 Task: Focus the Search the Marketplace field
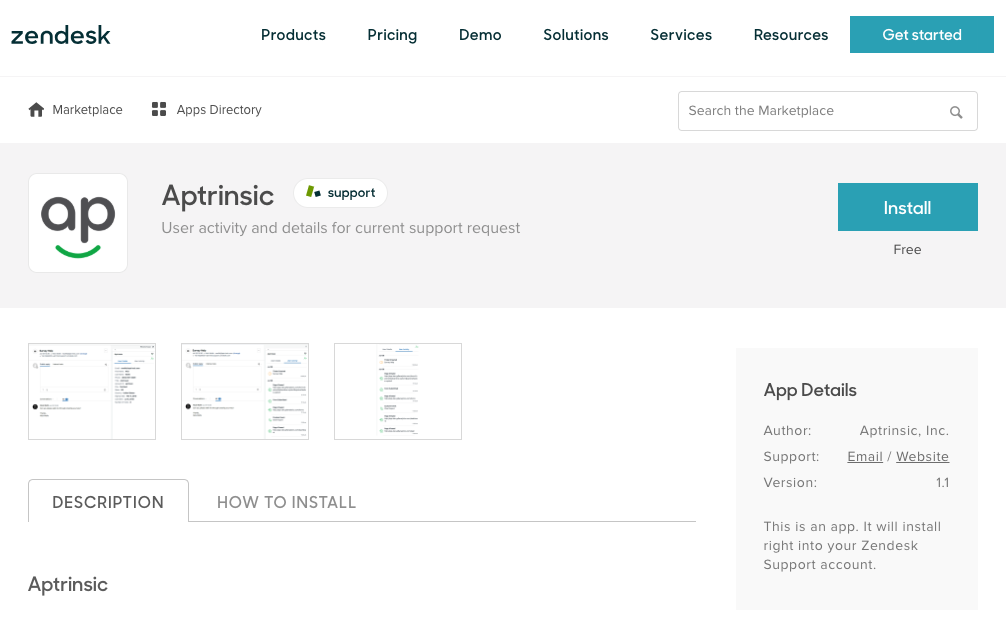828,111
